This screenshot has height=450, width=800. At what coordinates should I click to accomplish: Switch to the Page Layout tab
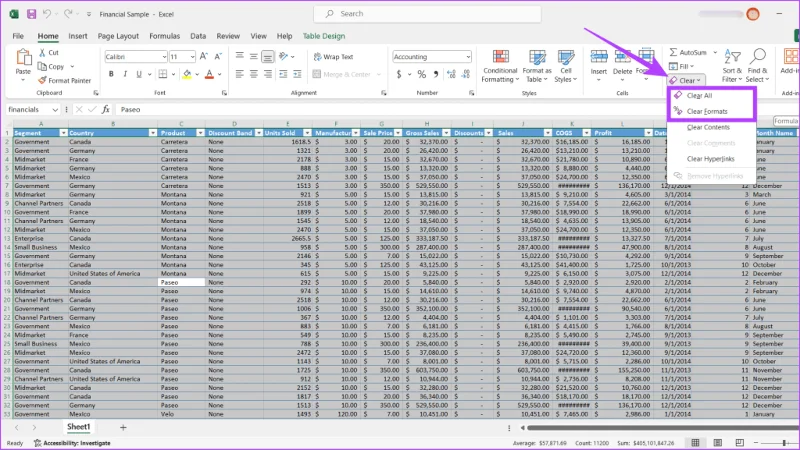(x=118, y=36)
